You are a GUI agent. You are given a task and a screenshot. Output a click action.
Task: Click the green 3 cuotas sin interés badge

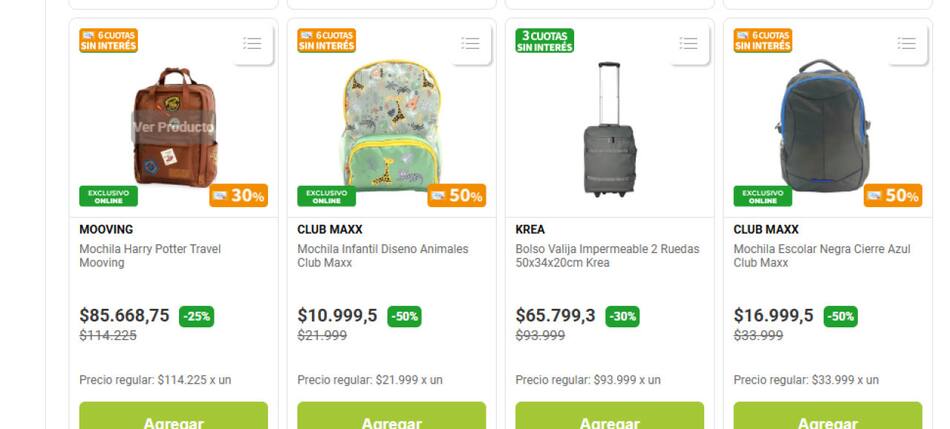tap(544, 41)
